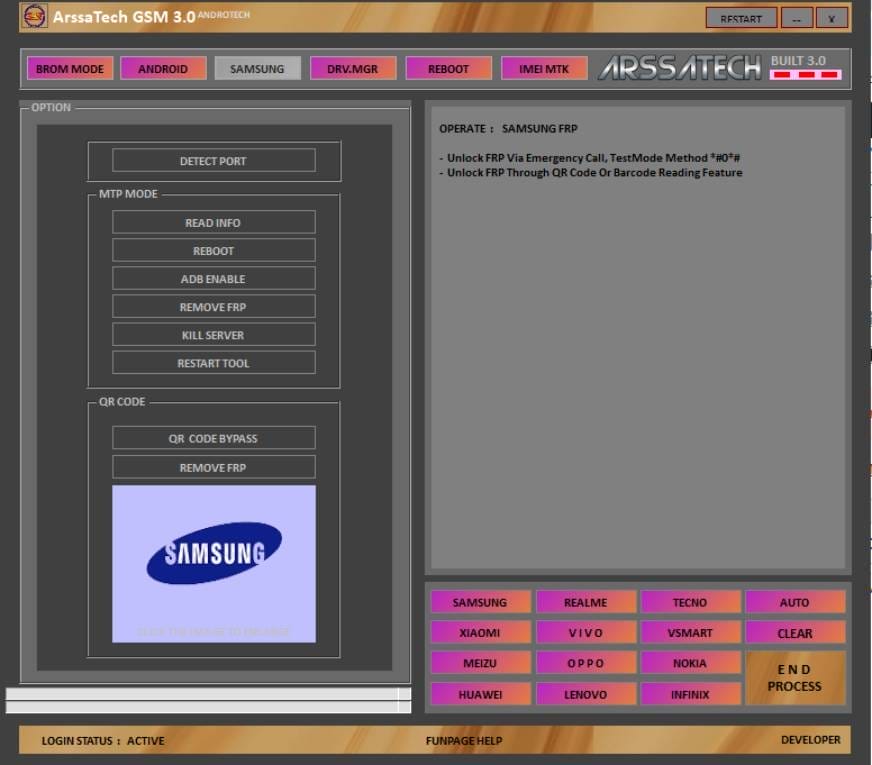Run READ INFO in MTP Mode
This screenshot has width=872, height=765.
[213, 222]
